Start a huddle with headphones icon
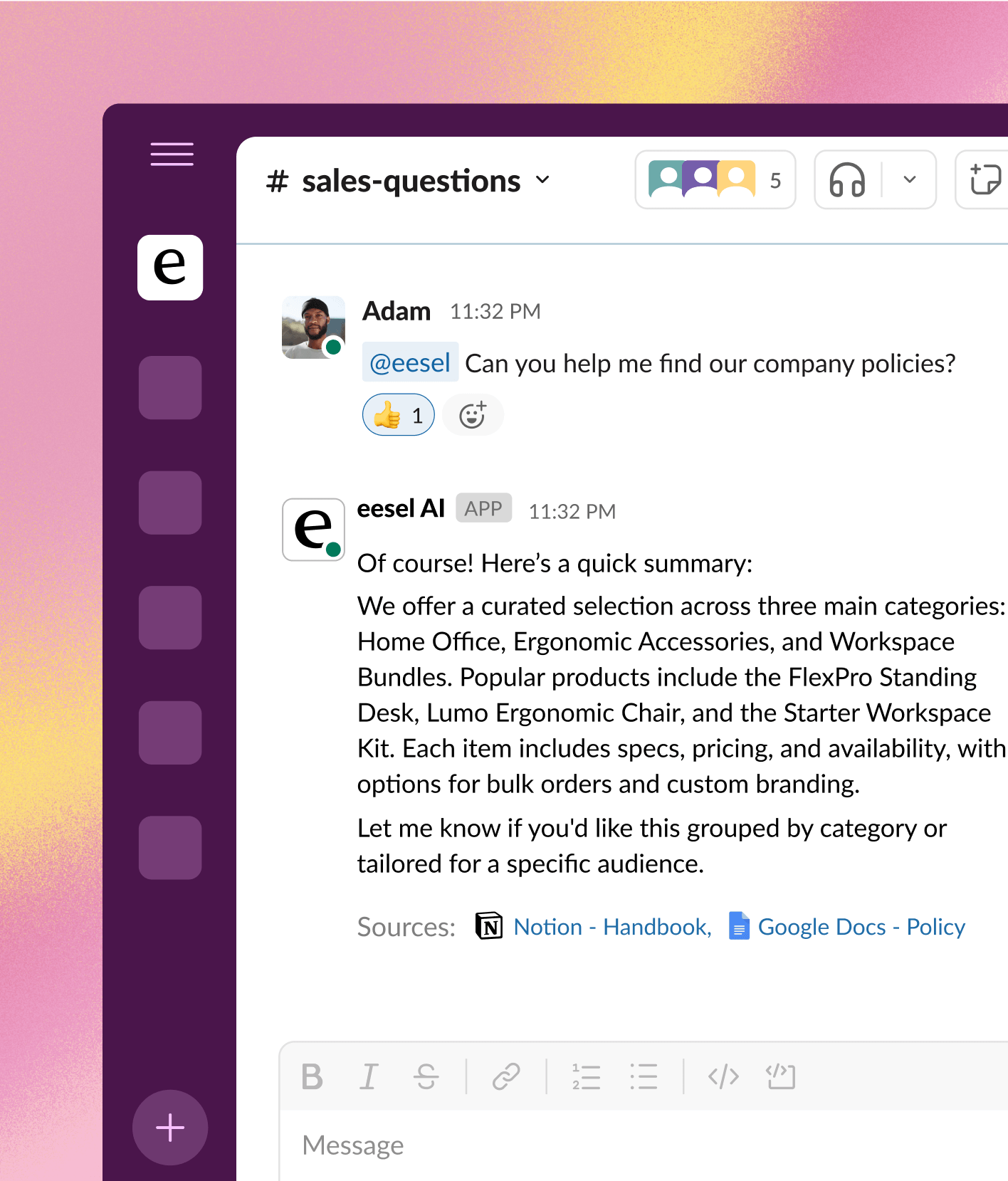This screenshot has height=1181, width=1008. tap(847, 180)
